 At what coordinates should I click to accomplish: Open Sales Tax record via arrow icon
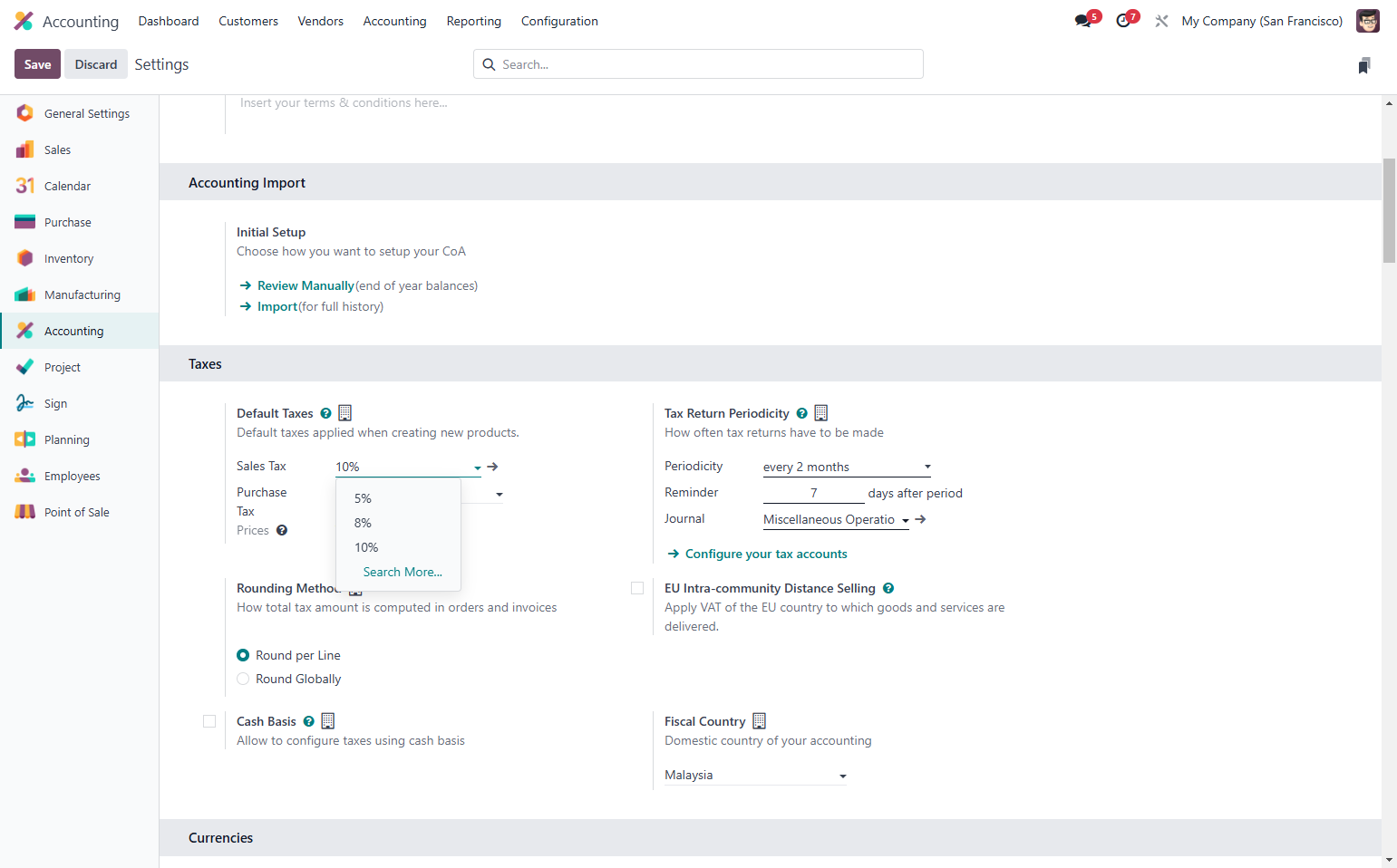coord(493,467)
